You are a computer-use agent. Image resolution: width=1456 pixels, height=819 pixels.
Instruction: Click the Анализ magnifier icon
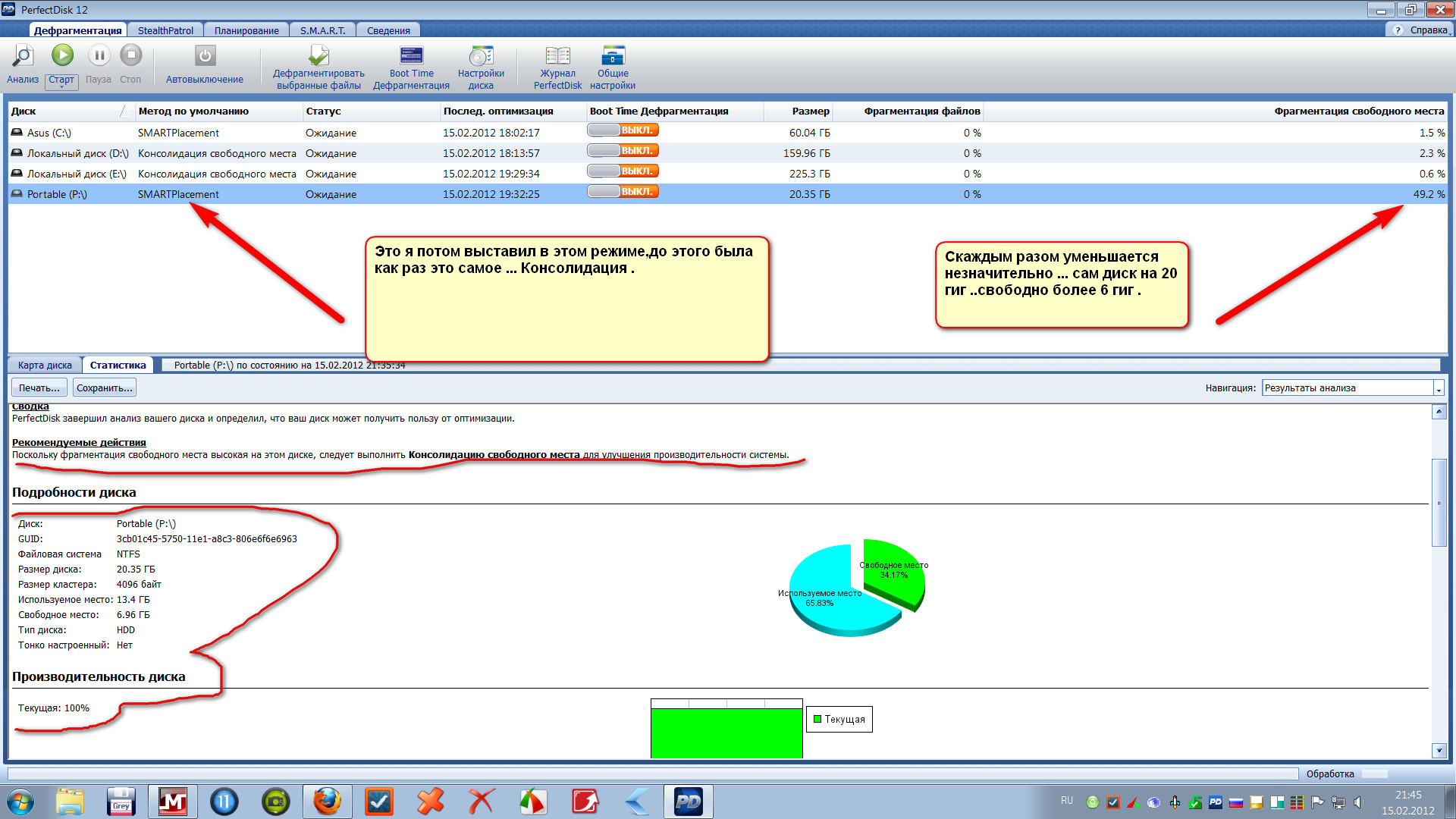pyautogui.click(x=23, y=55)
